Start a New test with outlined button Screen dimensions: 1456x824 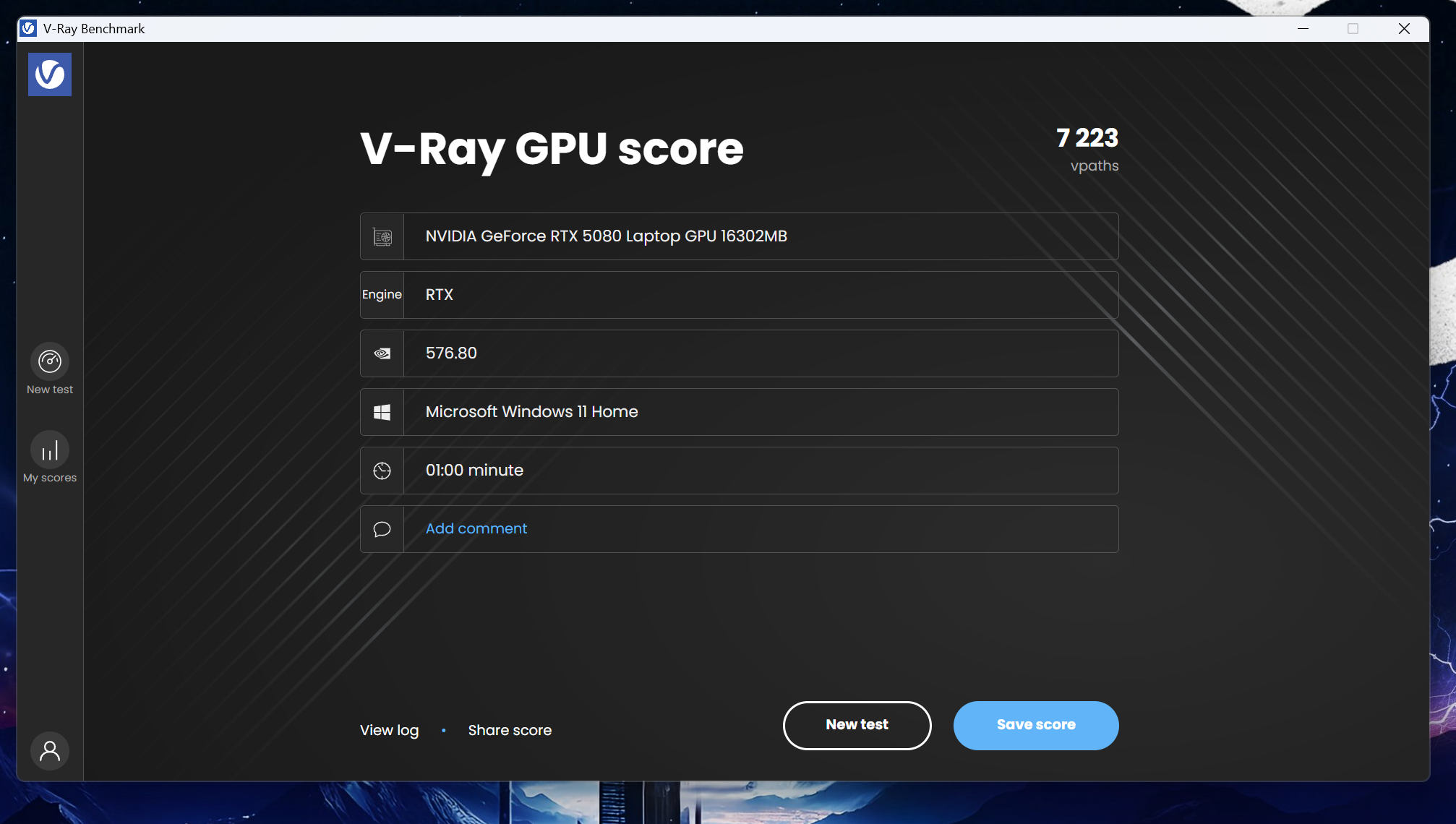coord(857,725)
